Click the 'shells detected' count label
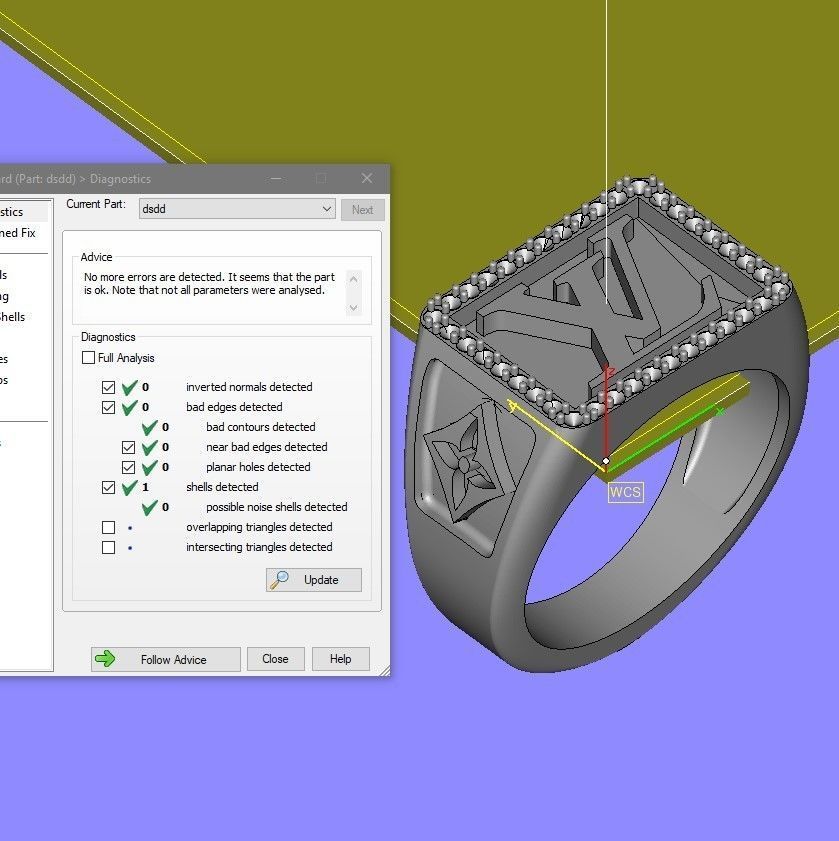The height and width of the screenshot is (841, 839). click(x=222, y=487)
